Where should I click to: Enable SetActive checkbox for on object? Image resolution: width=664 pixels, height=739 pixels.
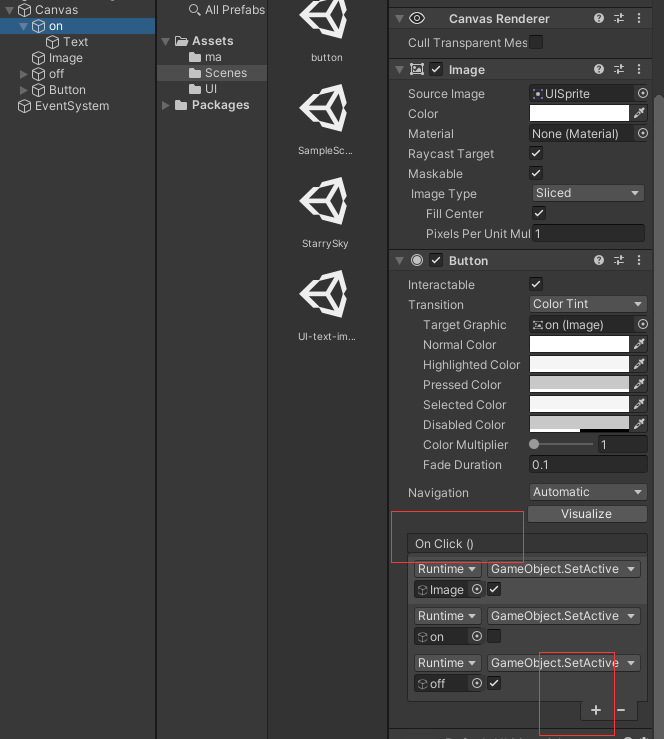494,636
